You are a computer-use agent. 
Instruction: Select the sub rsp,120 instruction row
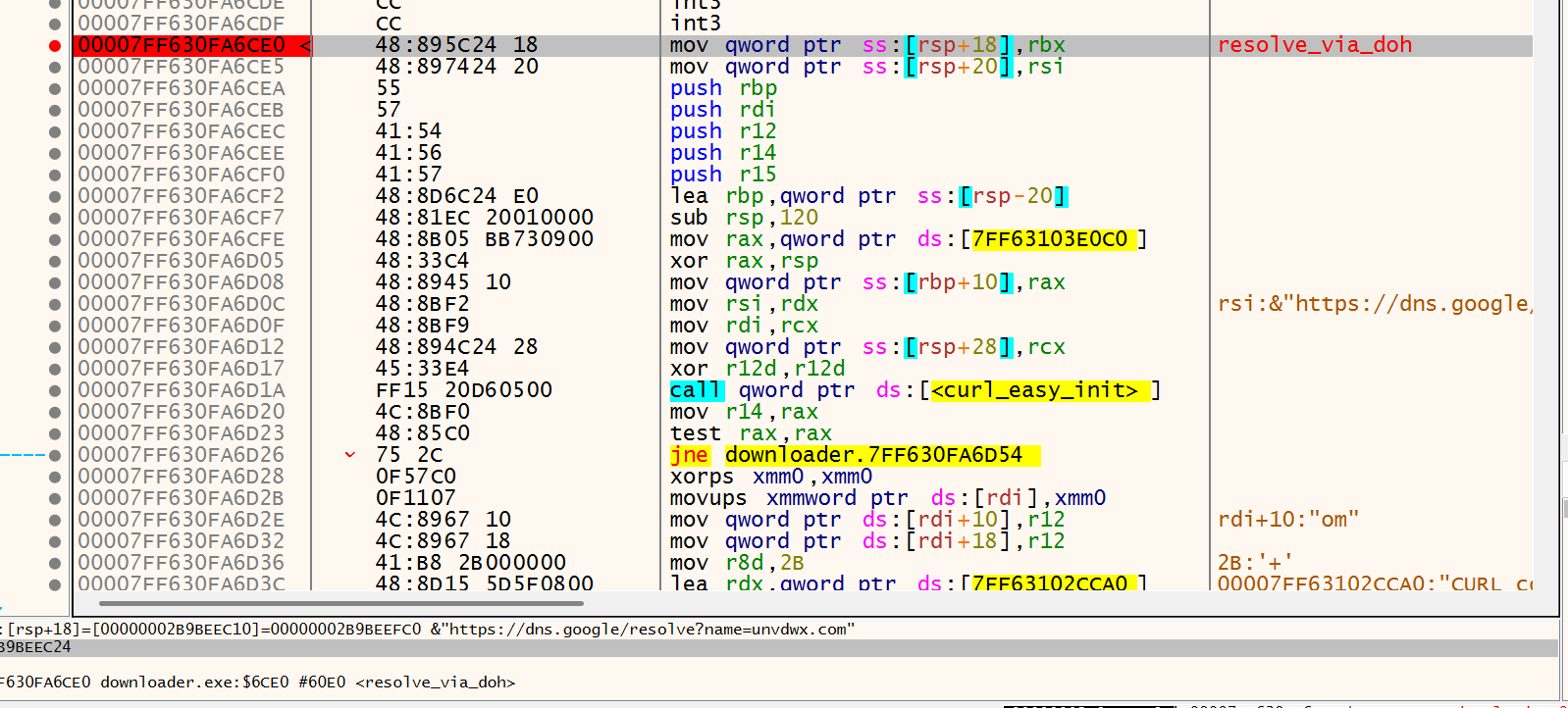pyautogui.click(x=744, y=218)
